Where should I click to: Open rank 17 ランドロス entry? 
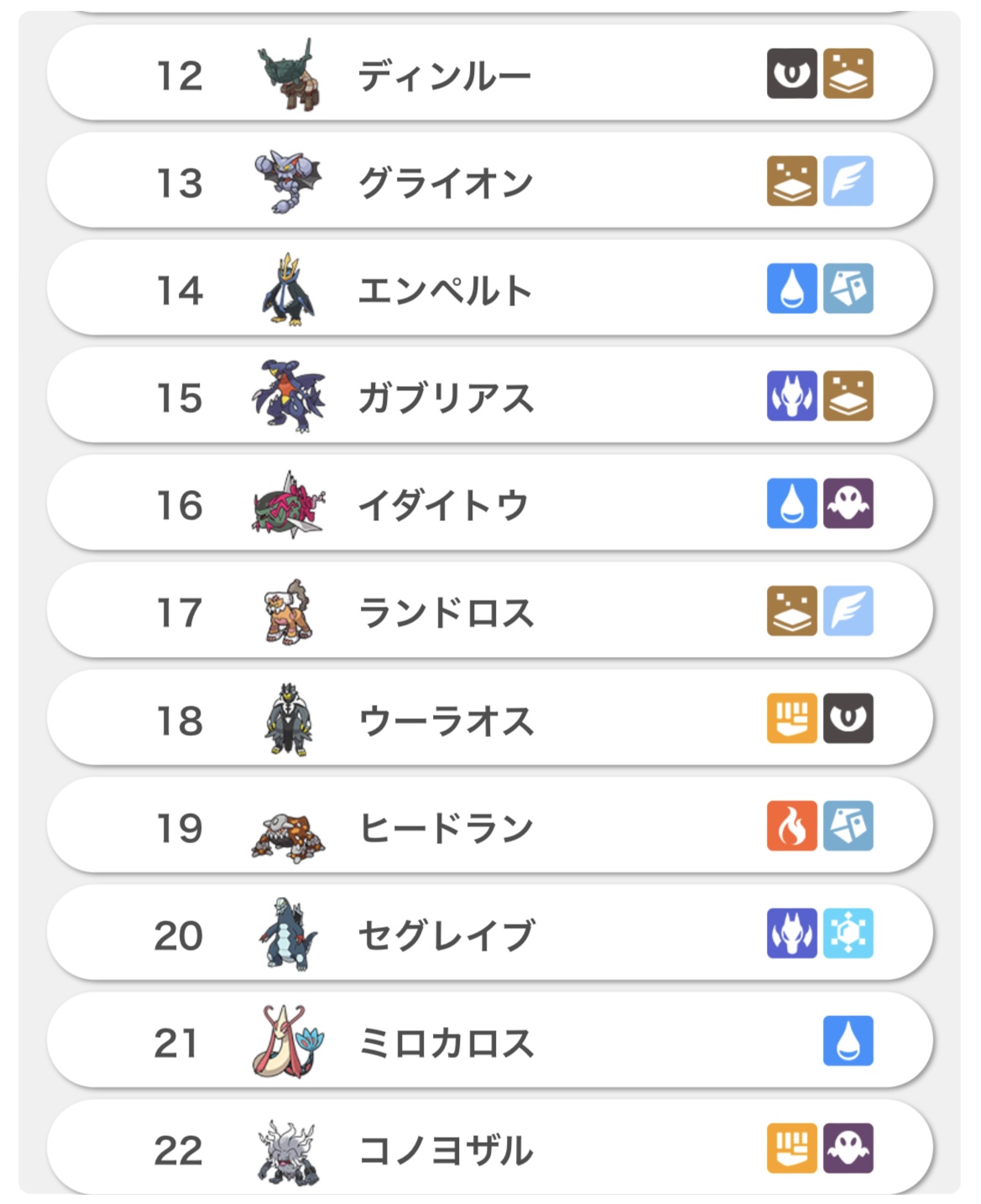(x=446, y=612)
